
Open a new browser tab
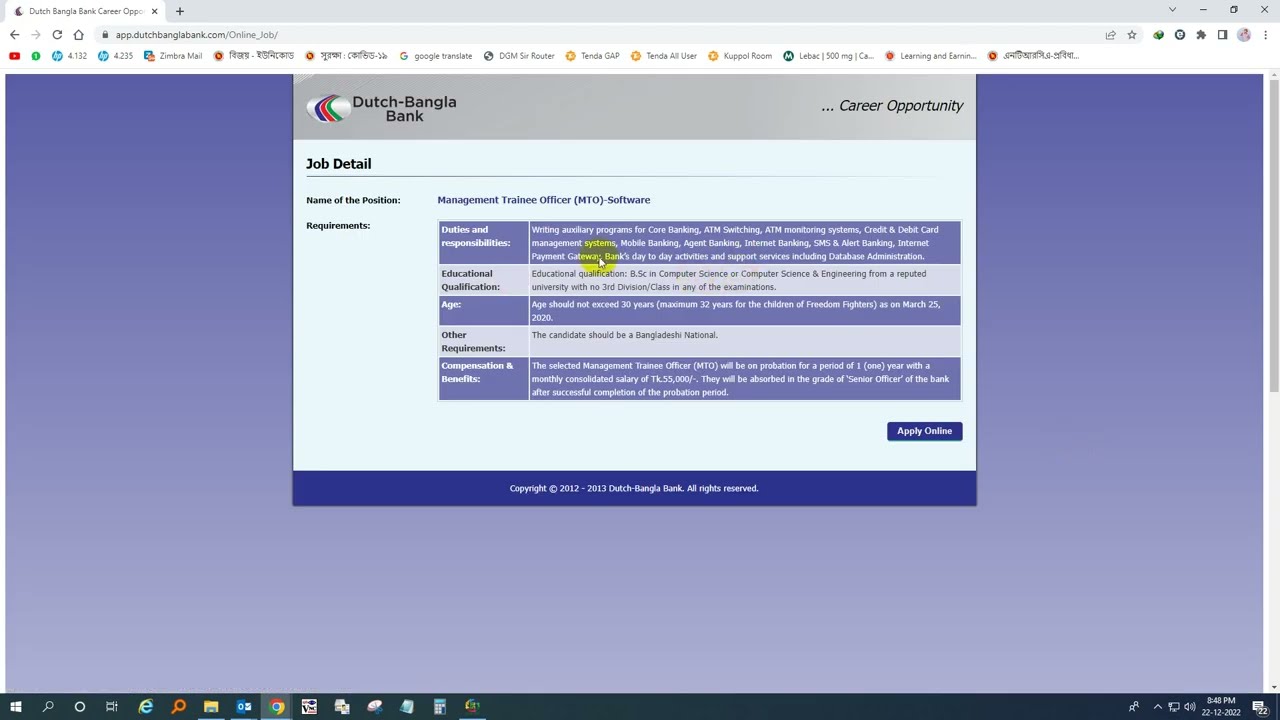coord(180,11)
